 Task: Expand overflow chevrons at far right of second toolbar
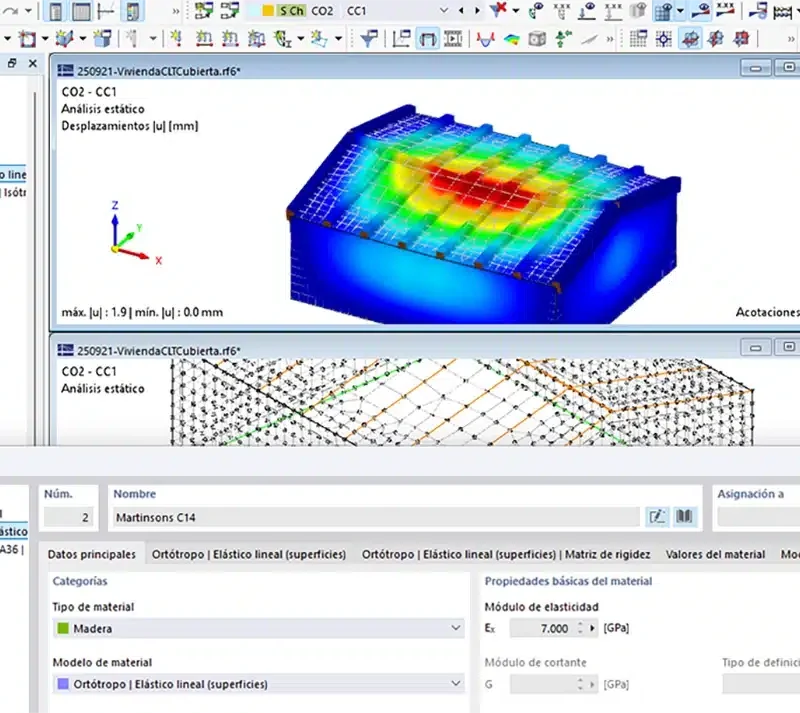coord(791,39)
